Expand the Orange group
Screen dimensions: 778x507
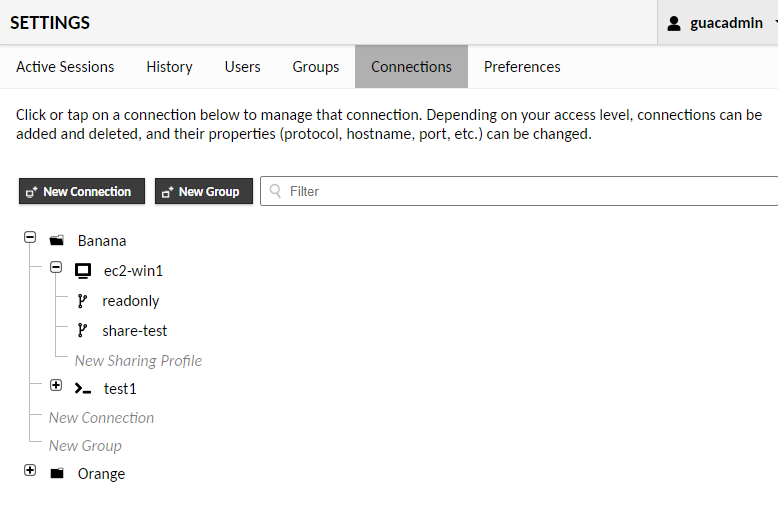click(x=30, y=470)
